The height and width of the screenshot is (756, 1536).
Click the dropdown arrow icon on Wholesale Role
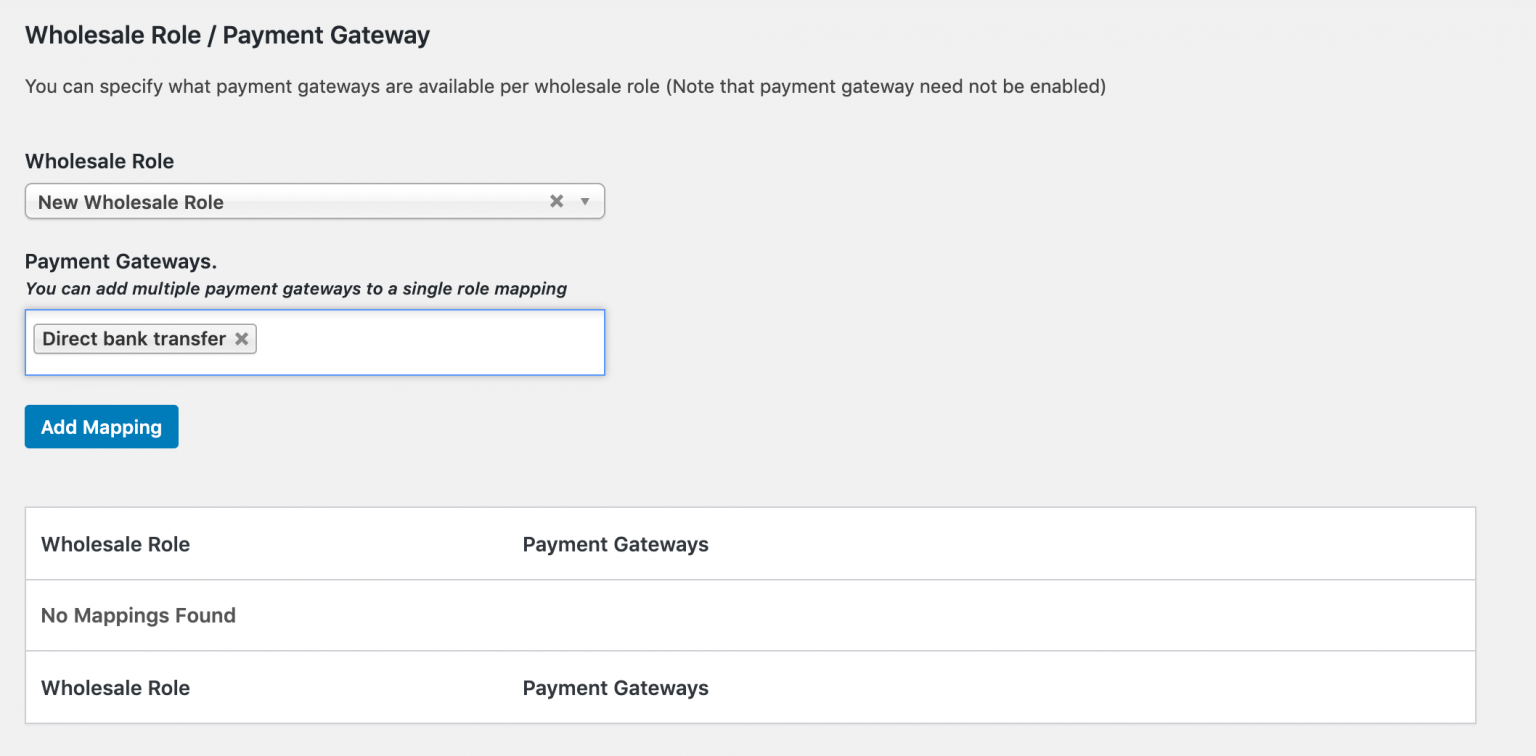(x=585, y=201)
